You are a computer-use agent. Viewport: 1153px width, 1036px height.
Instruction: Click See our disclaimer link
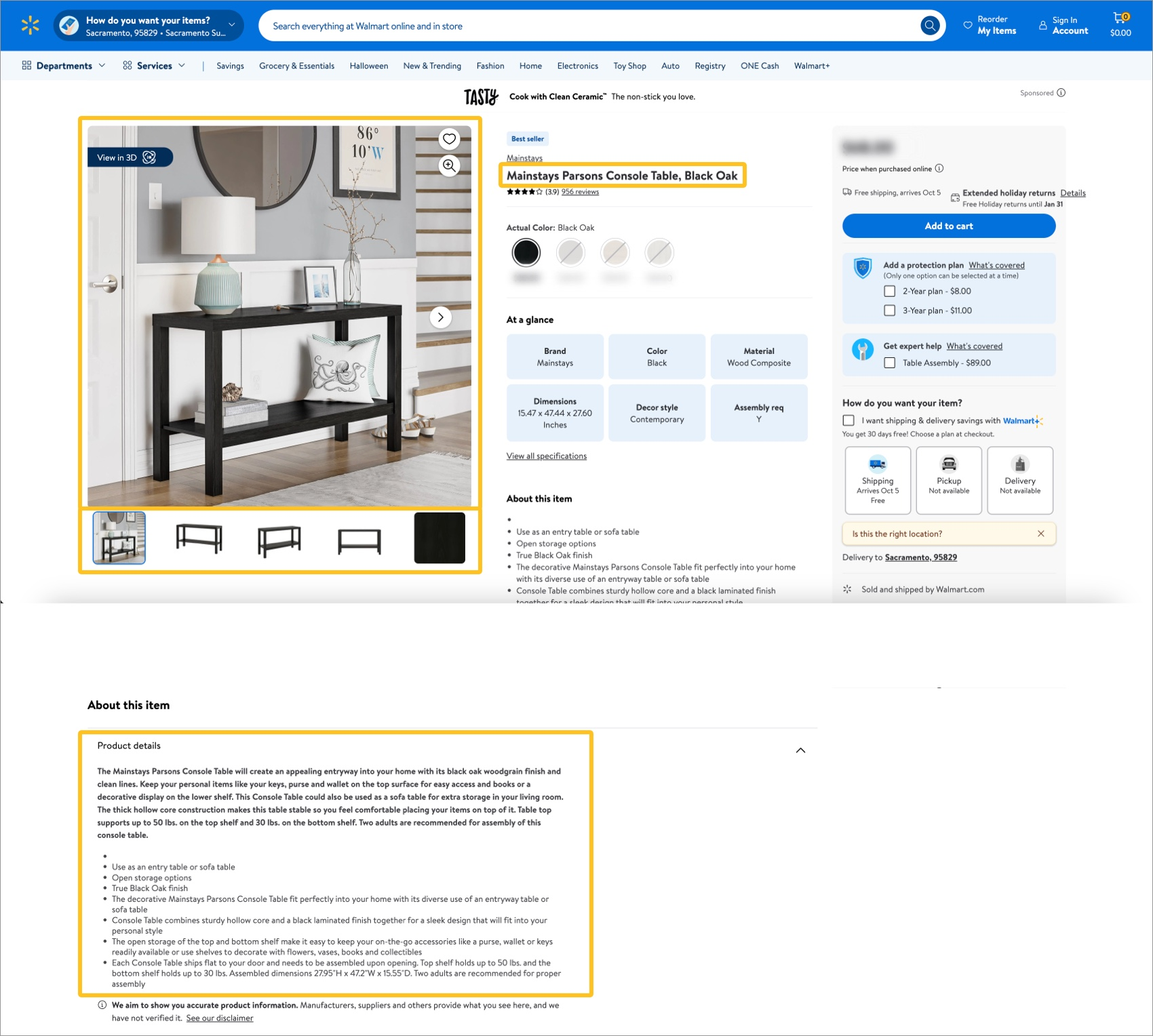click(220, 1018)
